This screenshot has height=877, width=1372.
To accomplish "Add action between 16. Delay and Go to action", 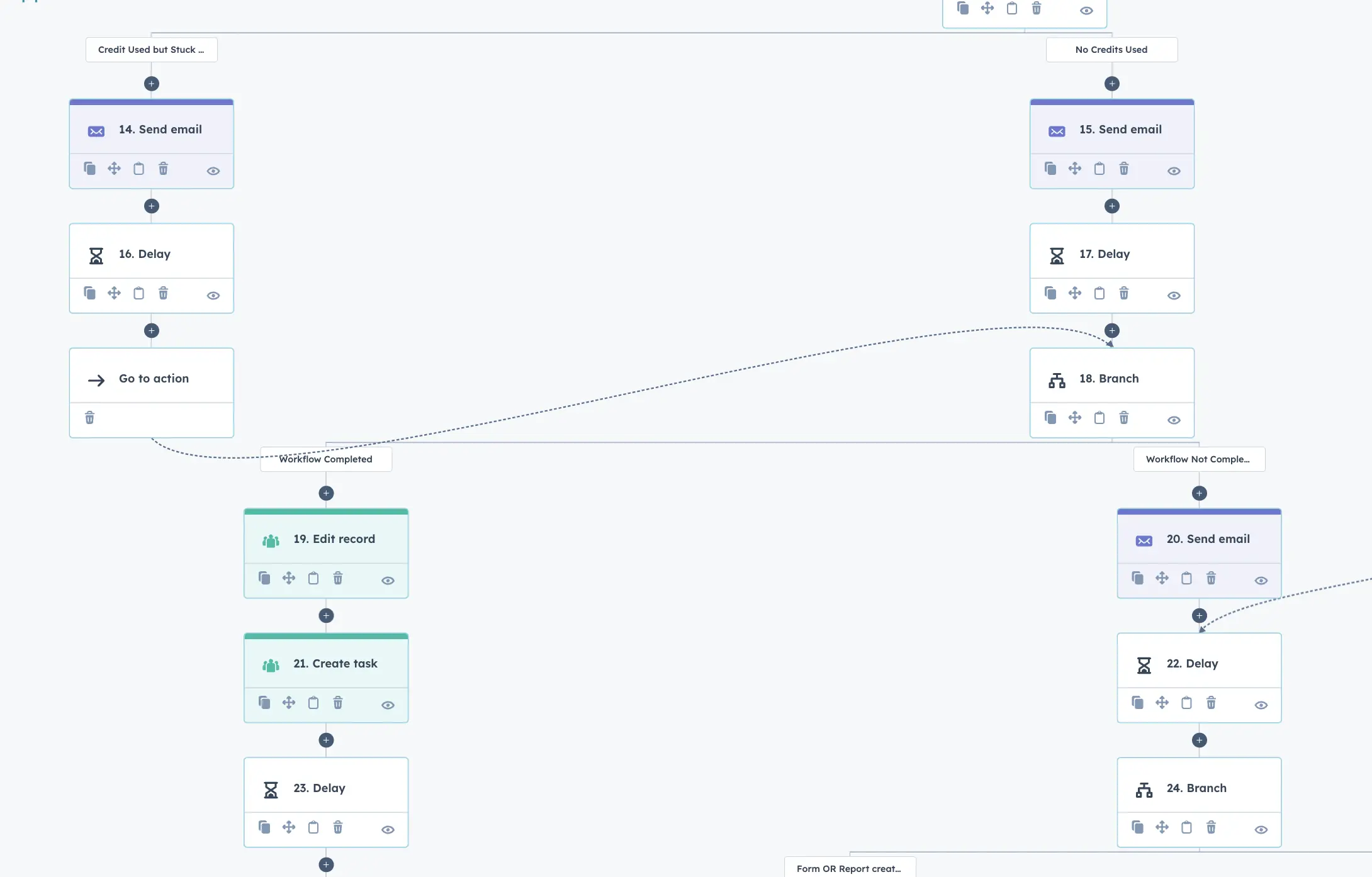I will click(152, 330).
